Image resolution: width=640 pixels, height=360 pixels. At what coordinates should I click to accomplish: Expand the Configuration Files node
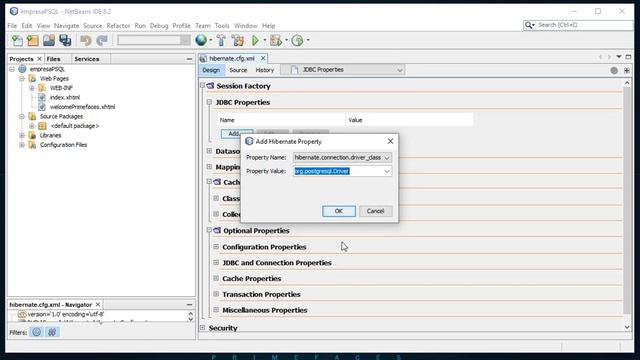(22, 145)
